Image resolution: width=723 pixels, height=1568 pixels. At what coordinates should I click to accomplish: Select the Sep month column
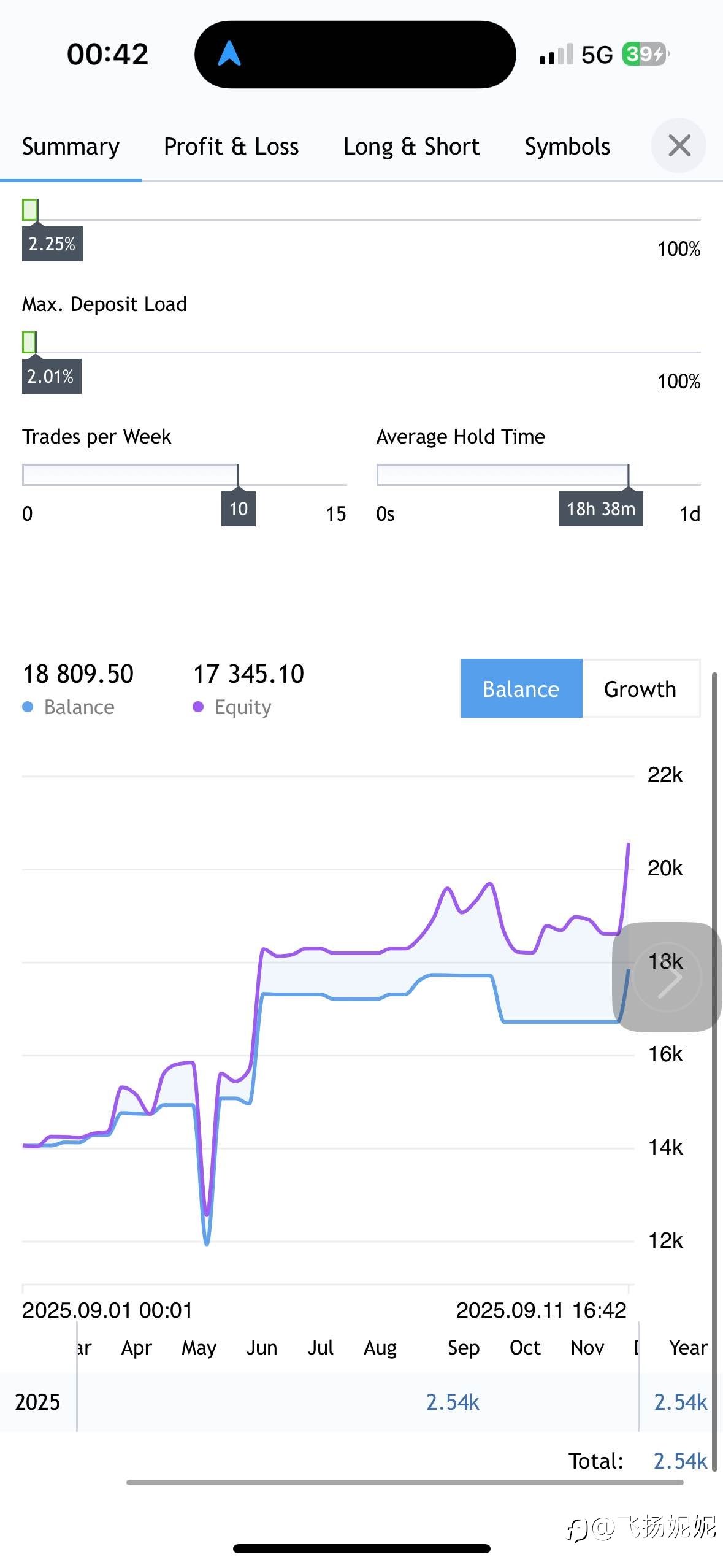coord(464,1348)
